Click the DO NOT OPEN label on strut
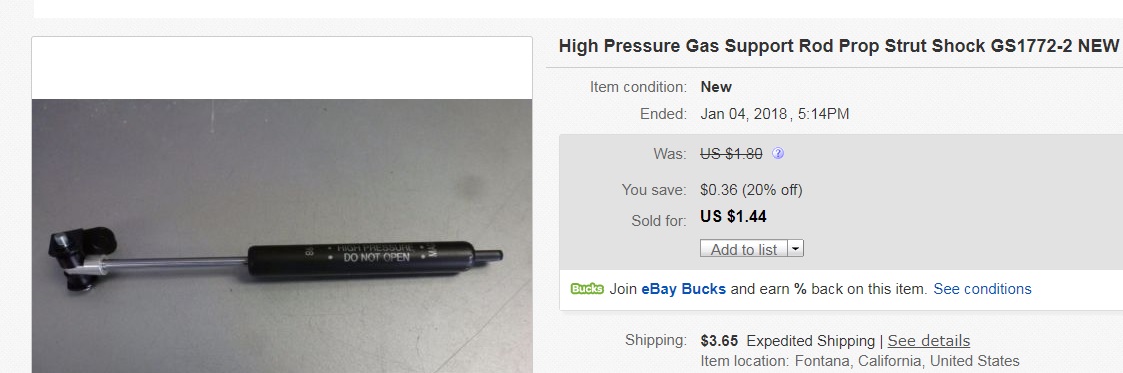Viewport: 1123px width, 373px height. (x=376, y=257)
